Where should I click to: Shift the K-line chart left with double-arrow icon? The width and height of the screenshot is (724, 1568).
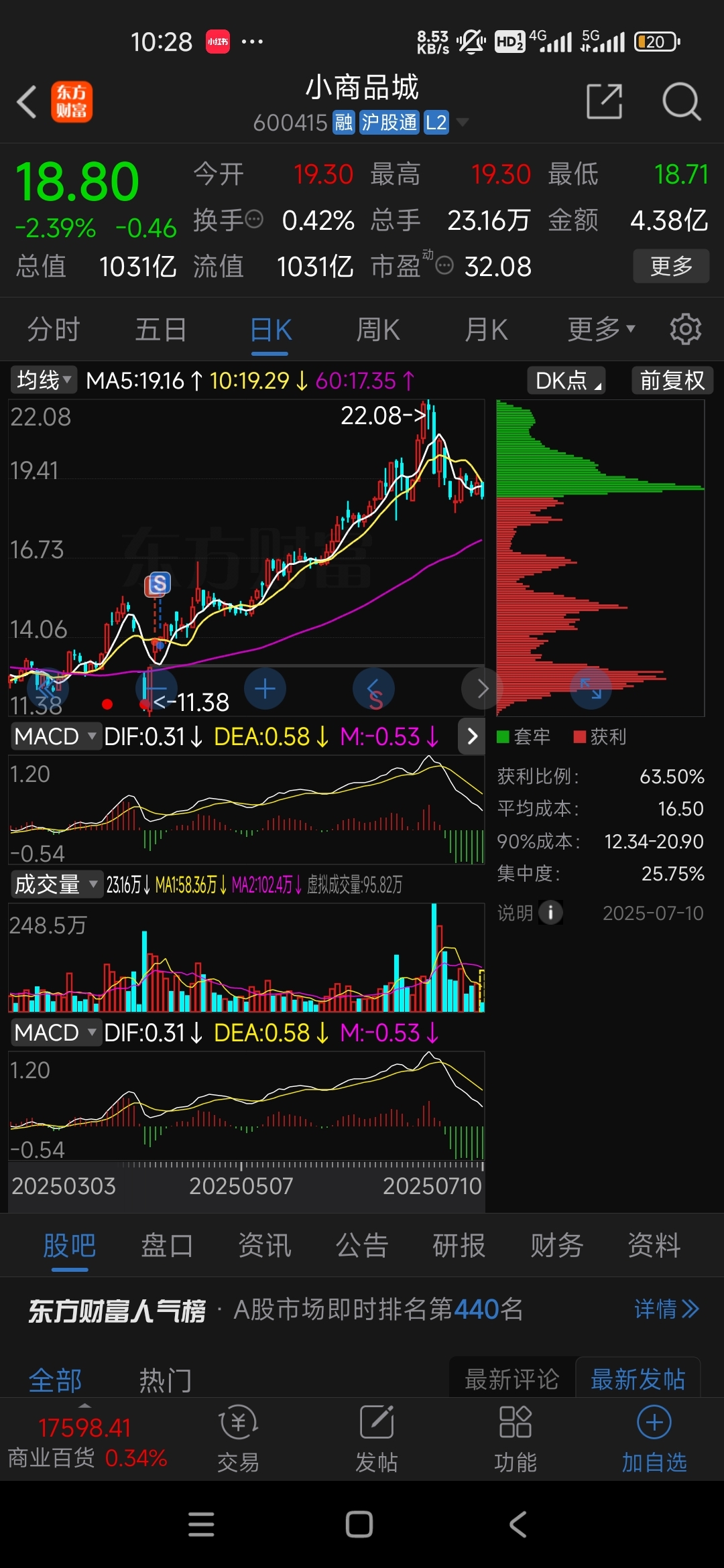[x=47, y=688]
